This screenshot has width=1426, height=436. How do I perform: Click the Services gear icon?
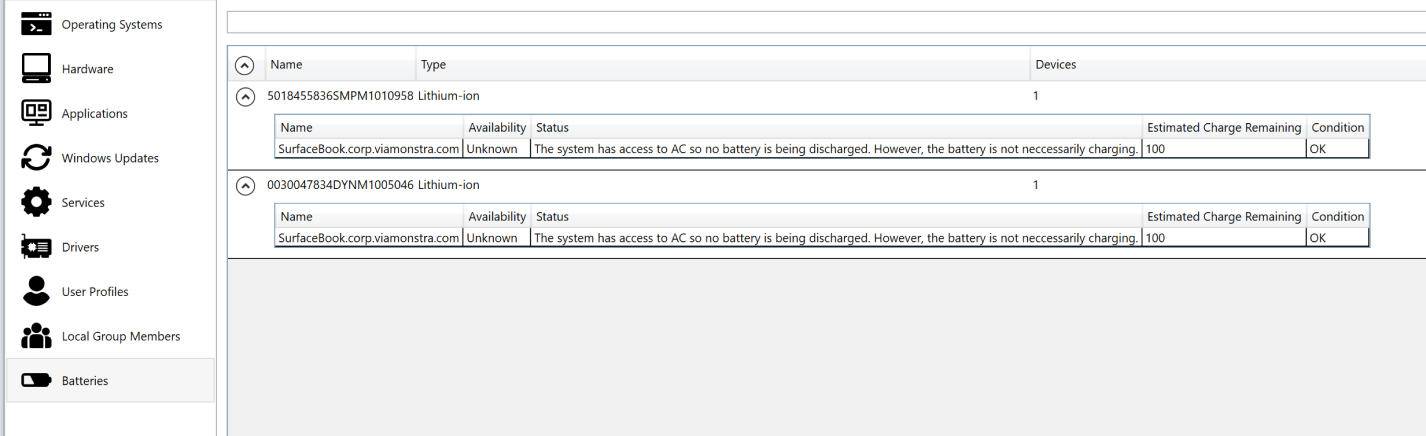(36, 202)
